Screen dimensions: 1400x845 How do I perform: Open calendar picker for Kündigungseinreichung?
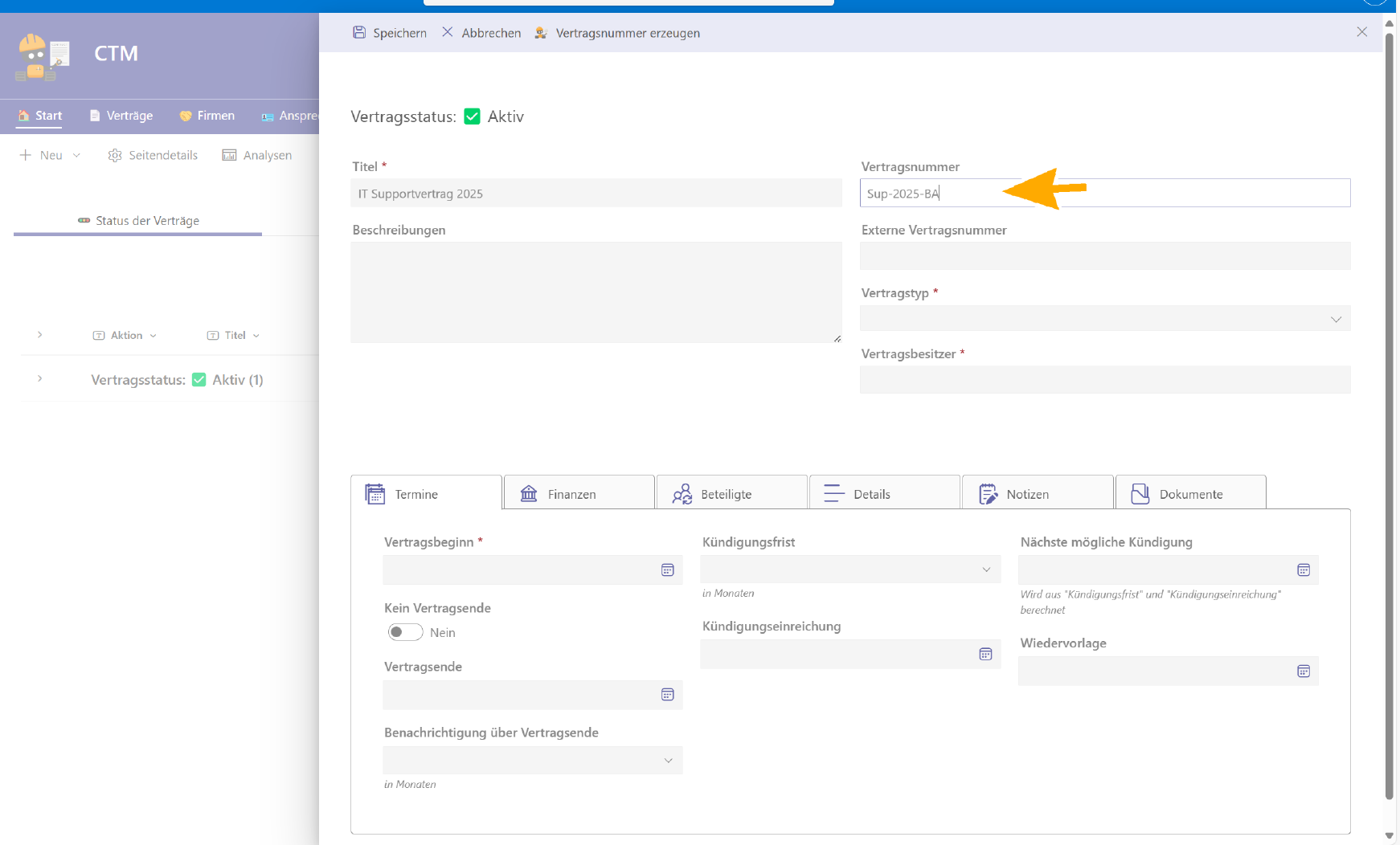985,654
